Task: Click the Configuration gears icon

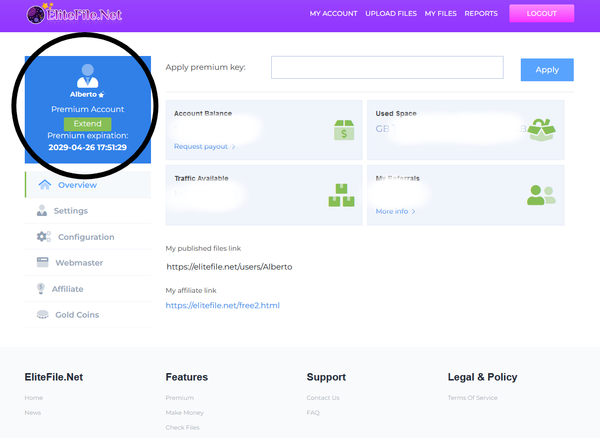Action: pos(43,237)
